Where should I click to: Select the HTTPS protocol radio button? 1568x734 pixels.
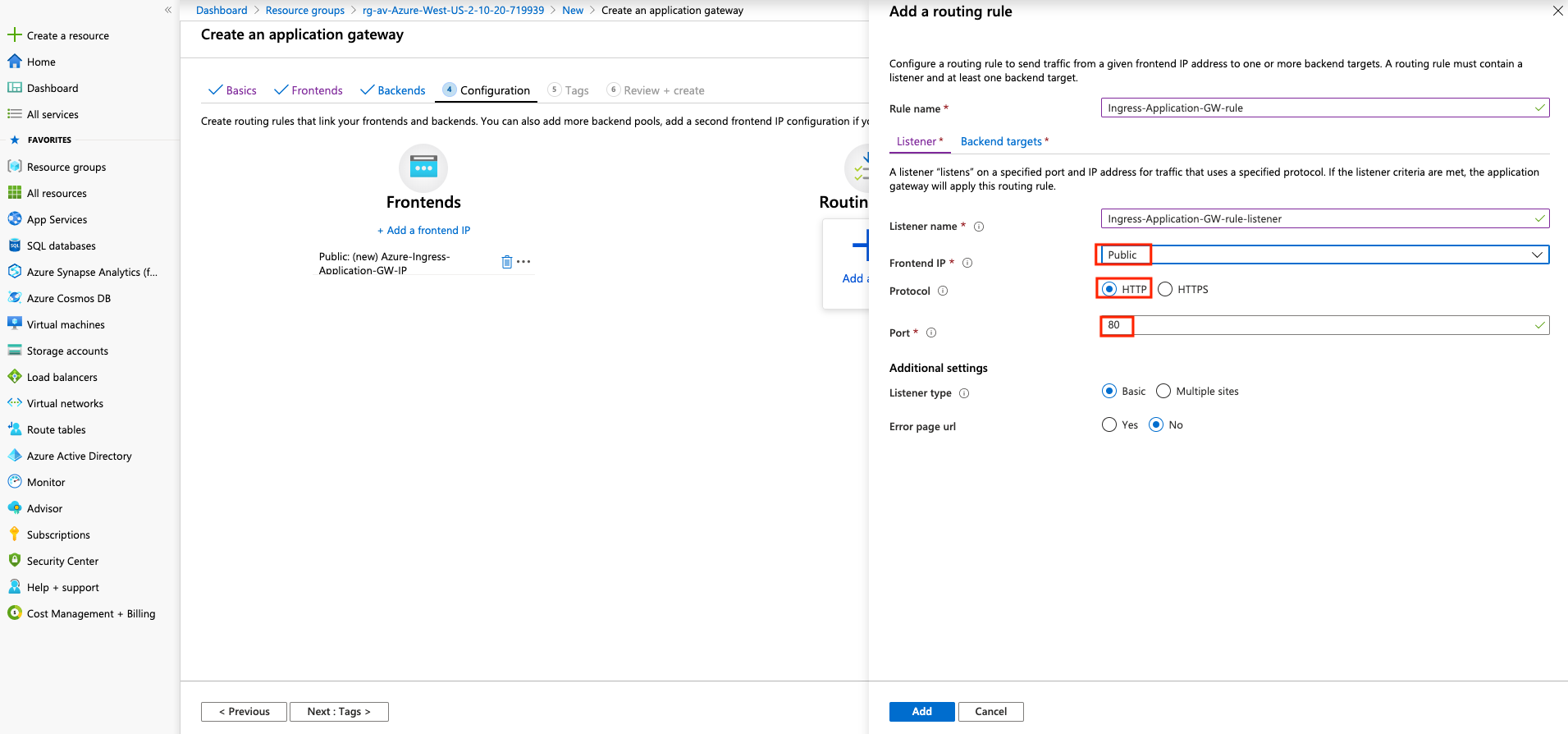(1165, 289)
